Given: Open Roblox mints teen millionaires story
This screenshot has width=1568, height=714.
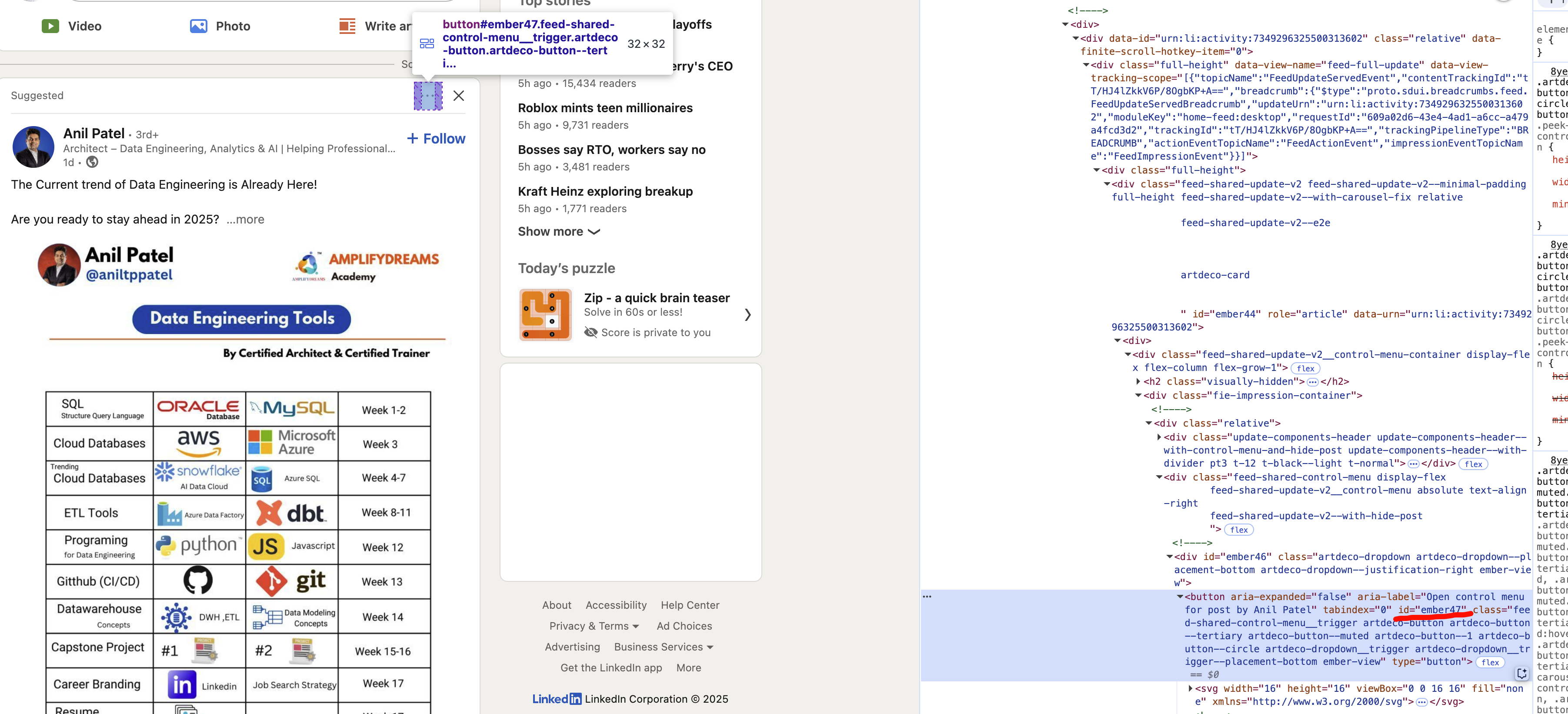Looking at the screenshot, I should pyautogui.click(x=605, y=108).
